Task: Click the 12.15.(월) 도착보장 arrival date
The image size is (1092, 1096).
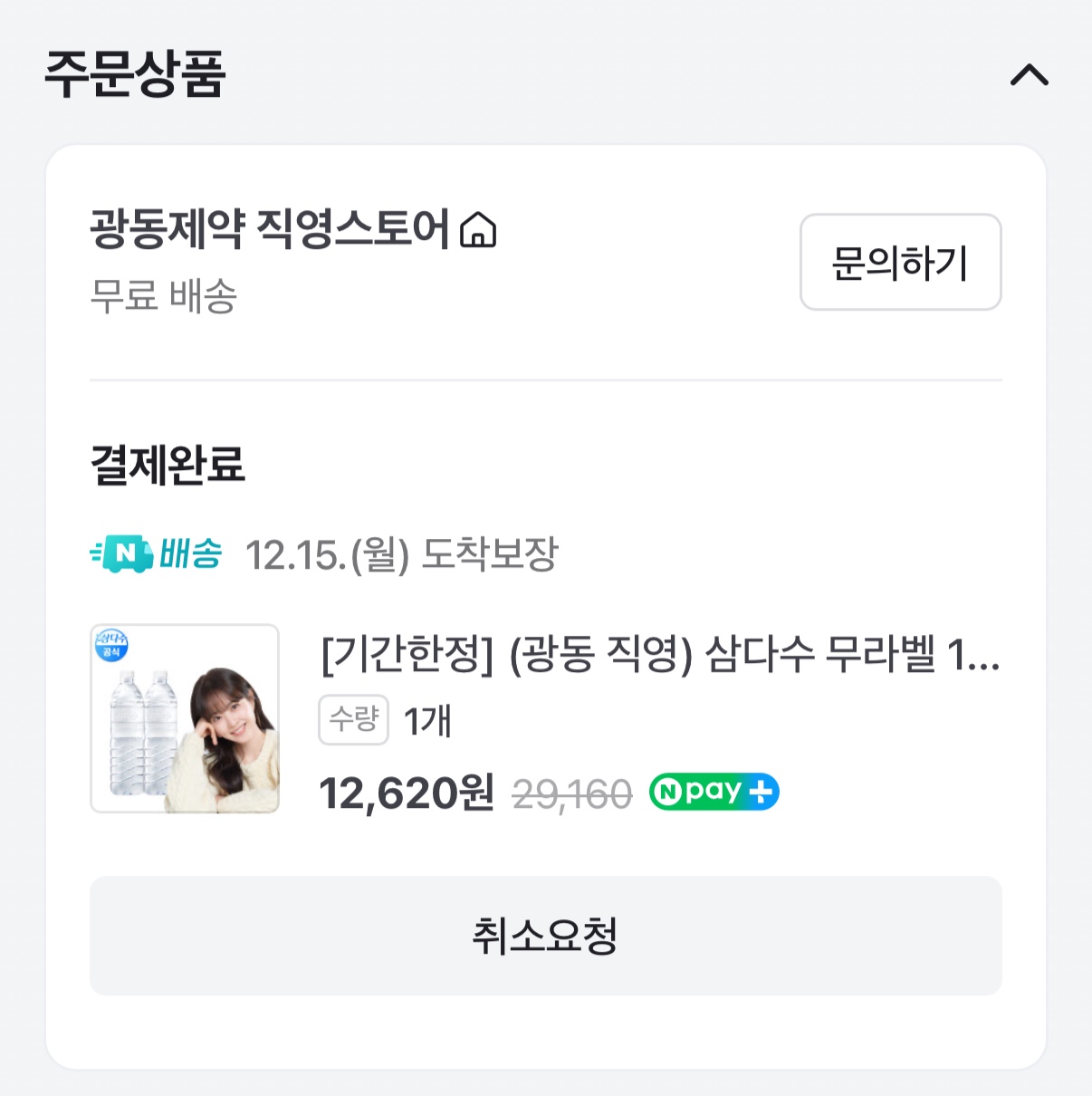Action: point(401,554)
